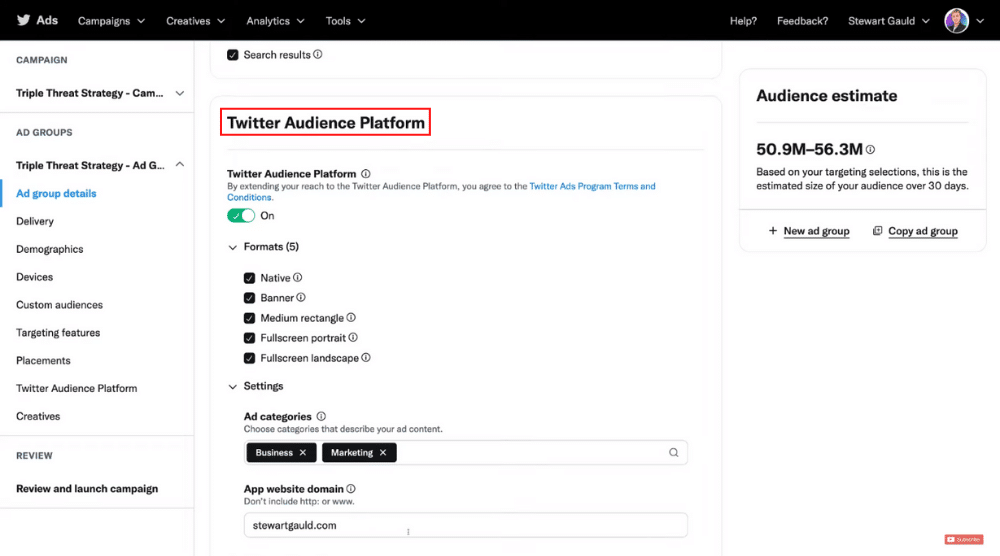Uncheck the Banner format checkbox
This screenshot has height=556, width=1000.
pos(249,298)
